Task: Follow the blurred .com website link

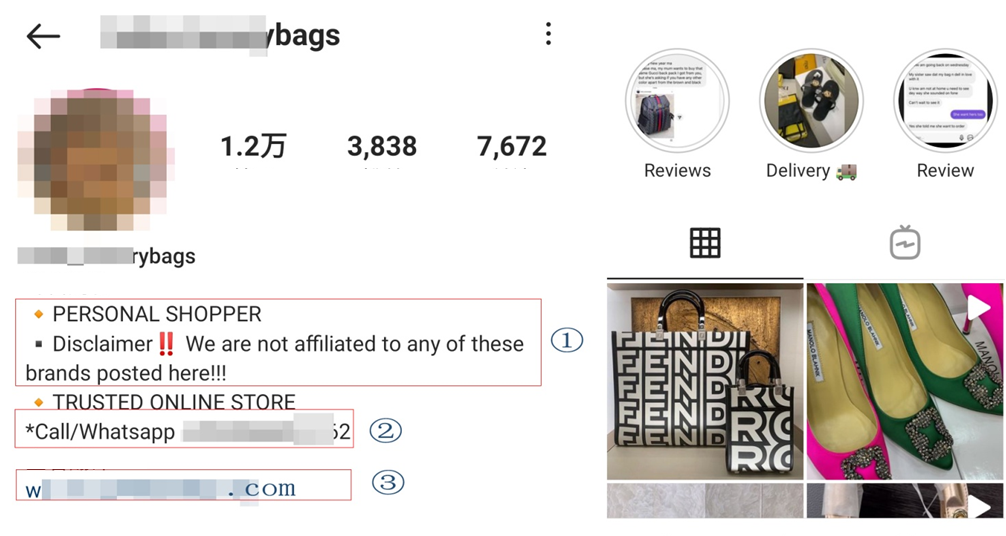Action: click(x=160, y=489)
